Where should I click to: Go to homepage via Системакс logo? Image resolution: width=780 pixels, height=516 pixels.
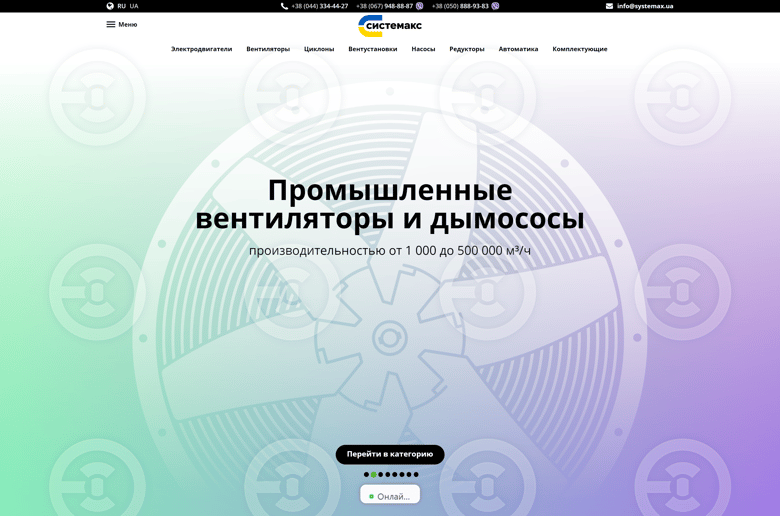pos(390,26)
